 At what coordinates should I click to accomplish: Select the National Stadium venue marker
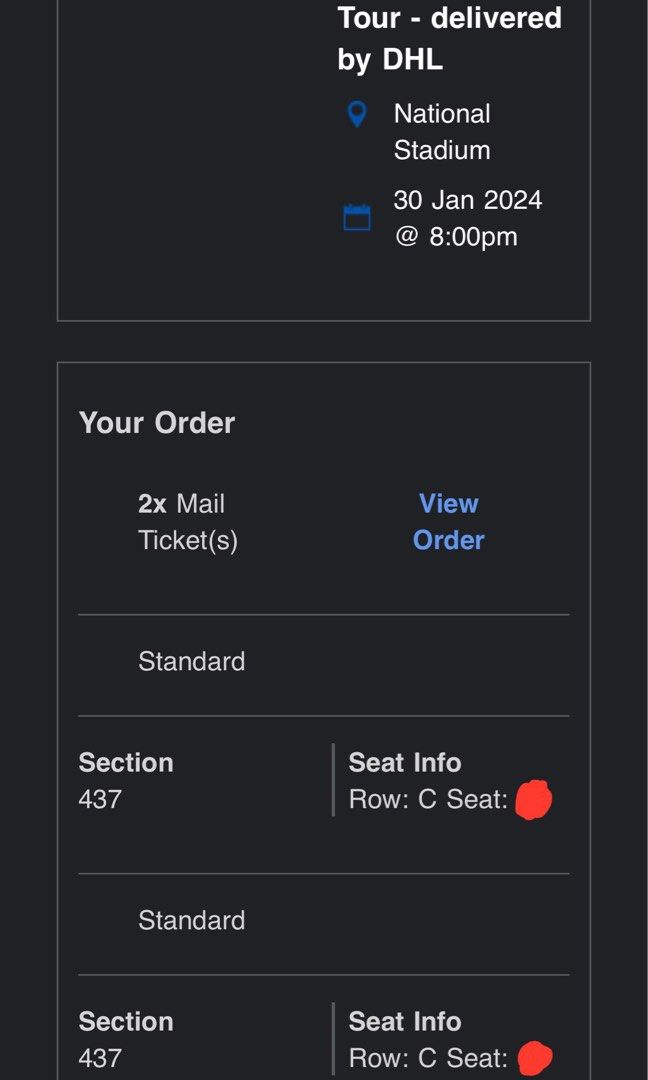(x=355, y=114)
